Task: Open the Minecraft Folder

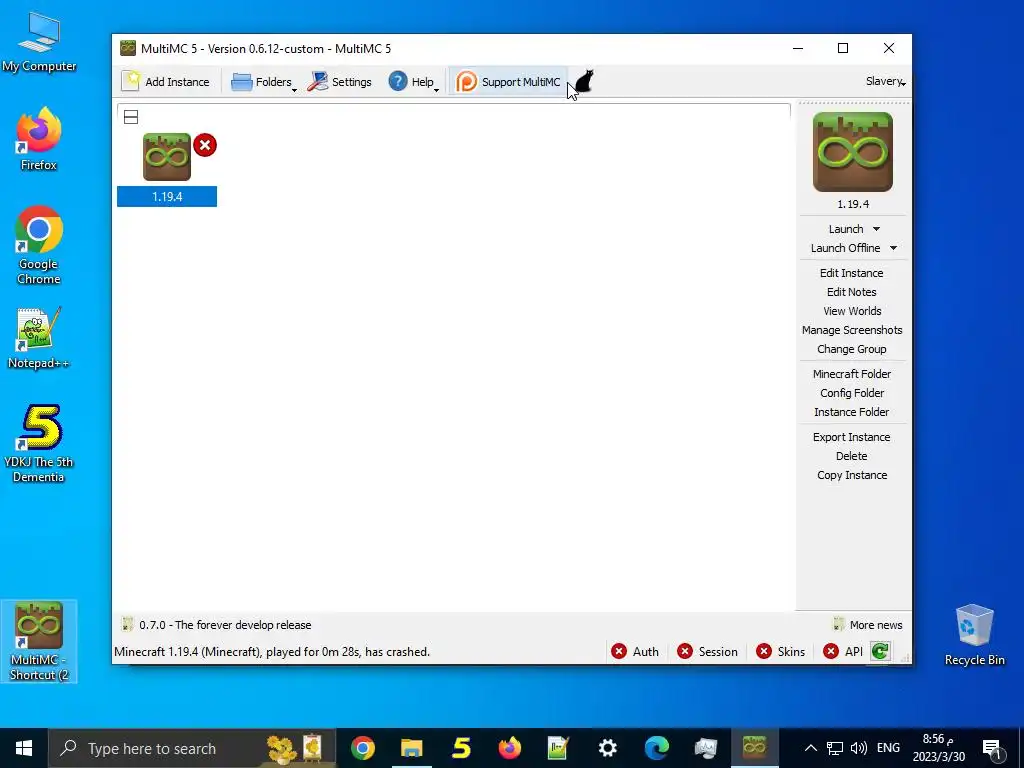Action: (x=852, y=374)
